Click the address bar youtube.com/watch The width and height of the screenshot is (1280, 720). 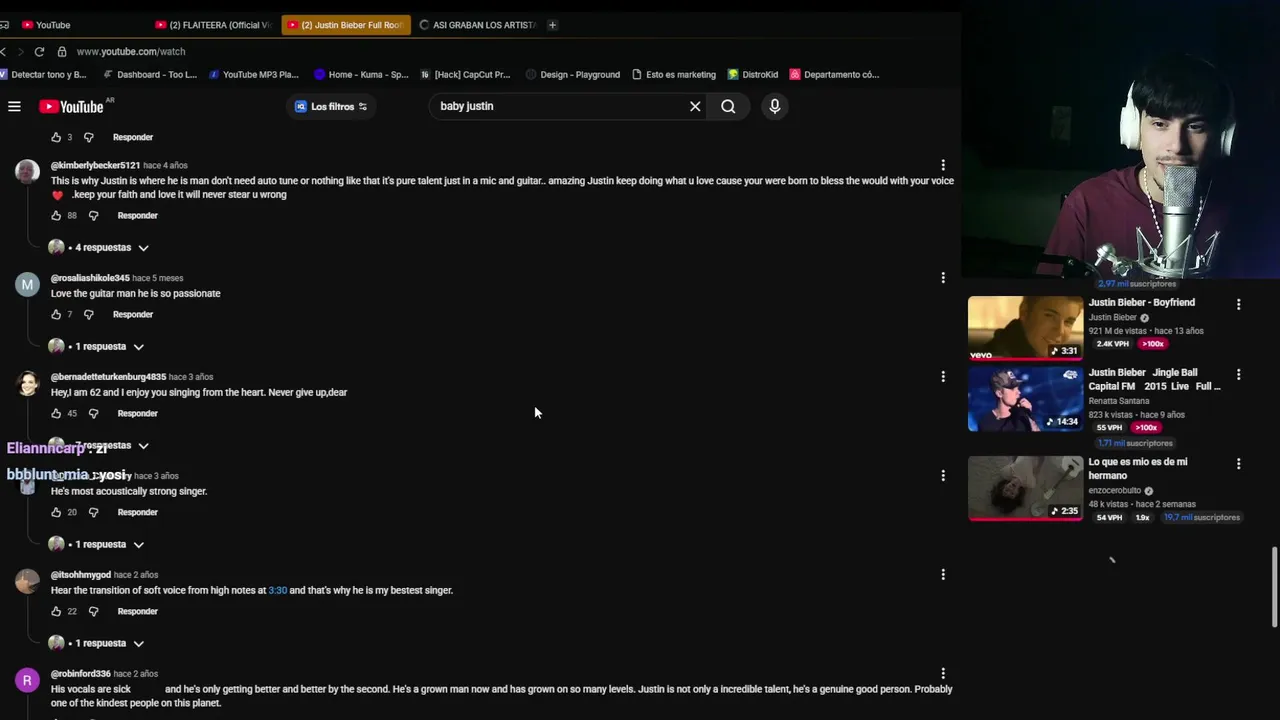click(130, 51)
